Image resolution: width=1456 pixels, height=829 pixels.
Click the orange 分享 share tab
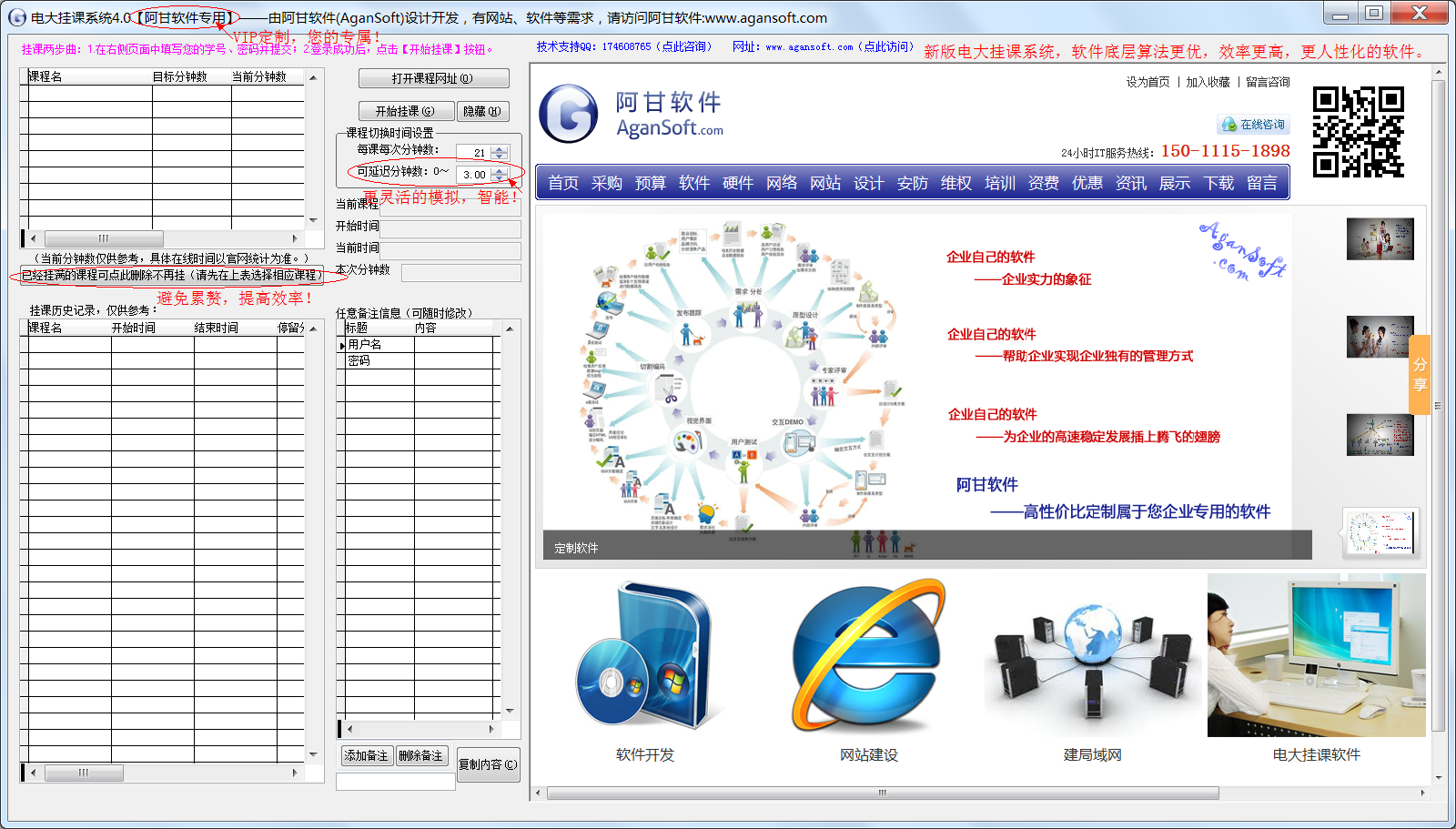(x=1420, y=375)
